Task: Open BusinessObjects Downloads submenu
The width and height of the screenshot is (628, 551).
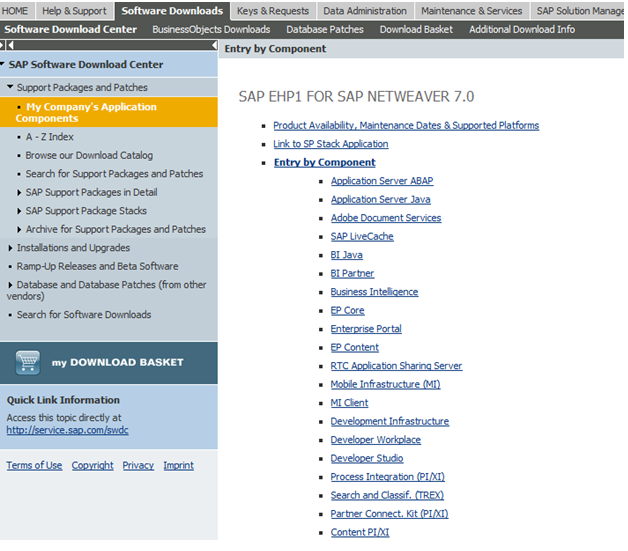Action: coord(211,29)
